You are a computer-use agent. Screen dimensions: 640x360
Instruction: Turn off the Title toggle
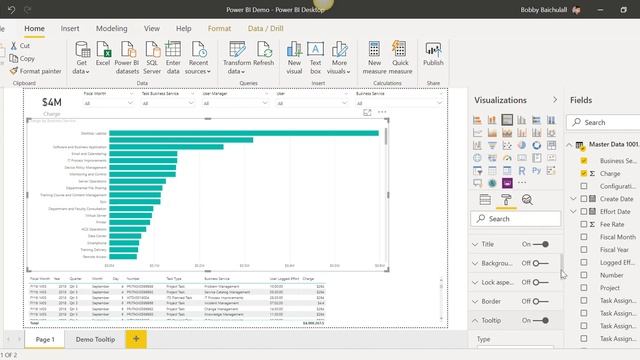(x=541, y=244)
